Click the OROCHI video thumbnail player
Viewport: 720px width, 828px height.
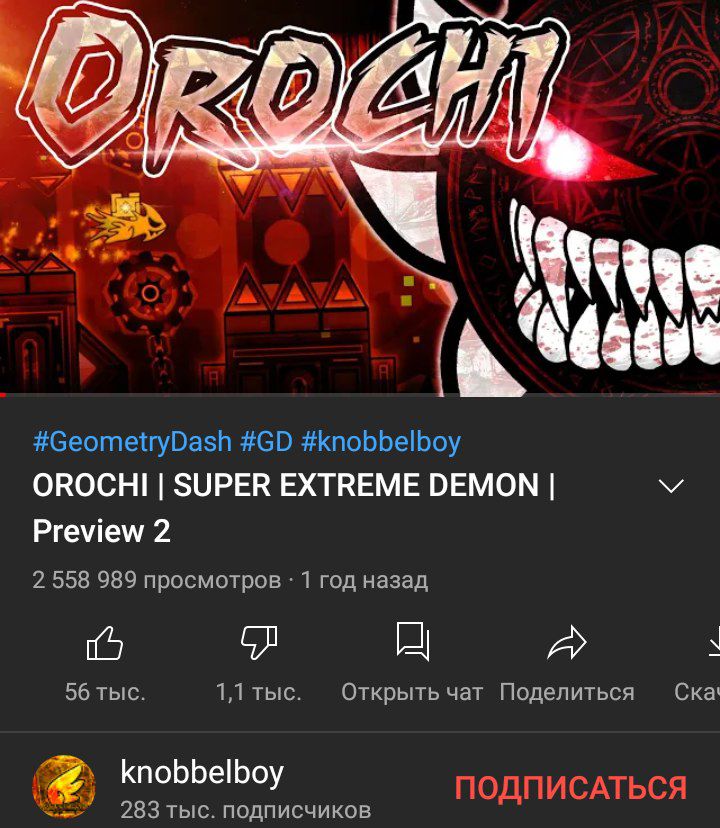pos(360,197)
